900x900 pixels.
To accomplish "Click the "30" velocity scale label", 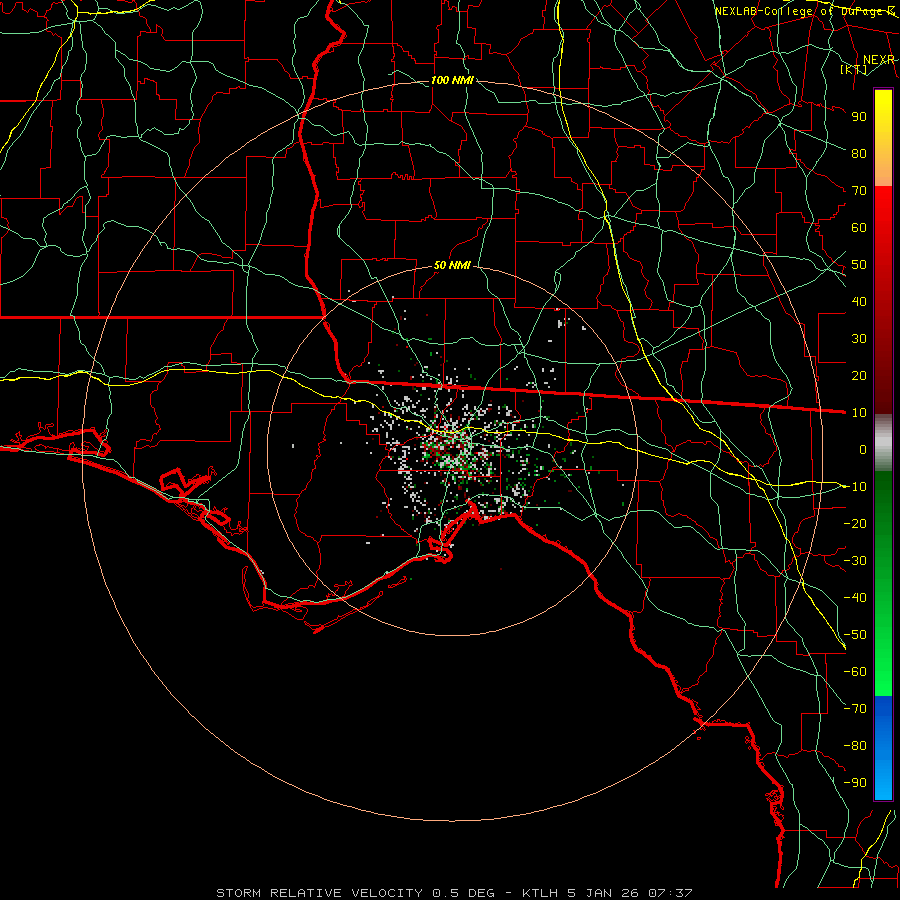I will [x=859, y=339].
